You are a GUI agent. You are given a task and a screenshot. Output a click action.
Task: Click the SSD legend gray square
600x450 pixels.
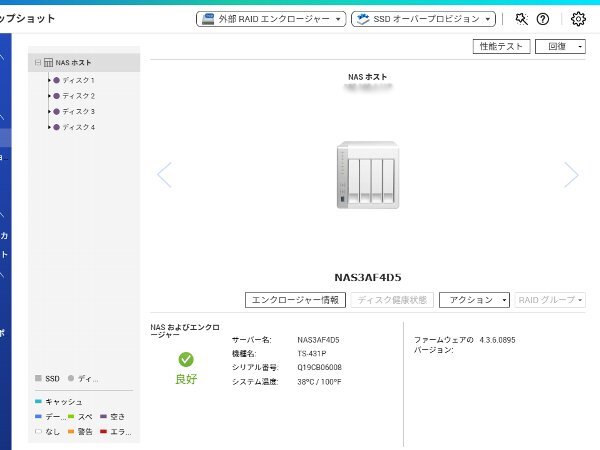[38, 378]
